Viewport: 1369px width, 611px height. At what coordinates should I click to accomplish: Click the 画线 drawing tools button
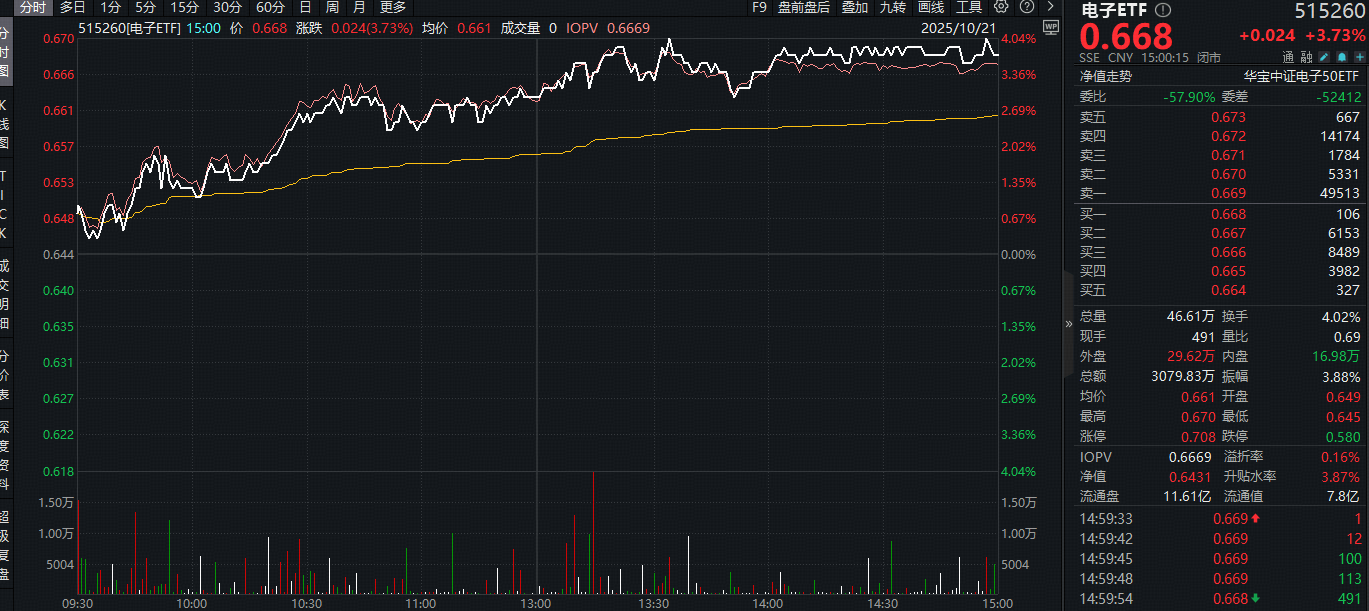click(931, 7)
